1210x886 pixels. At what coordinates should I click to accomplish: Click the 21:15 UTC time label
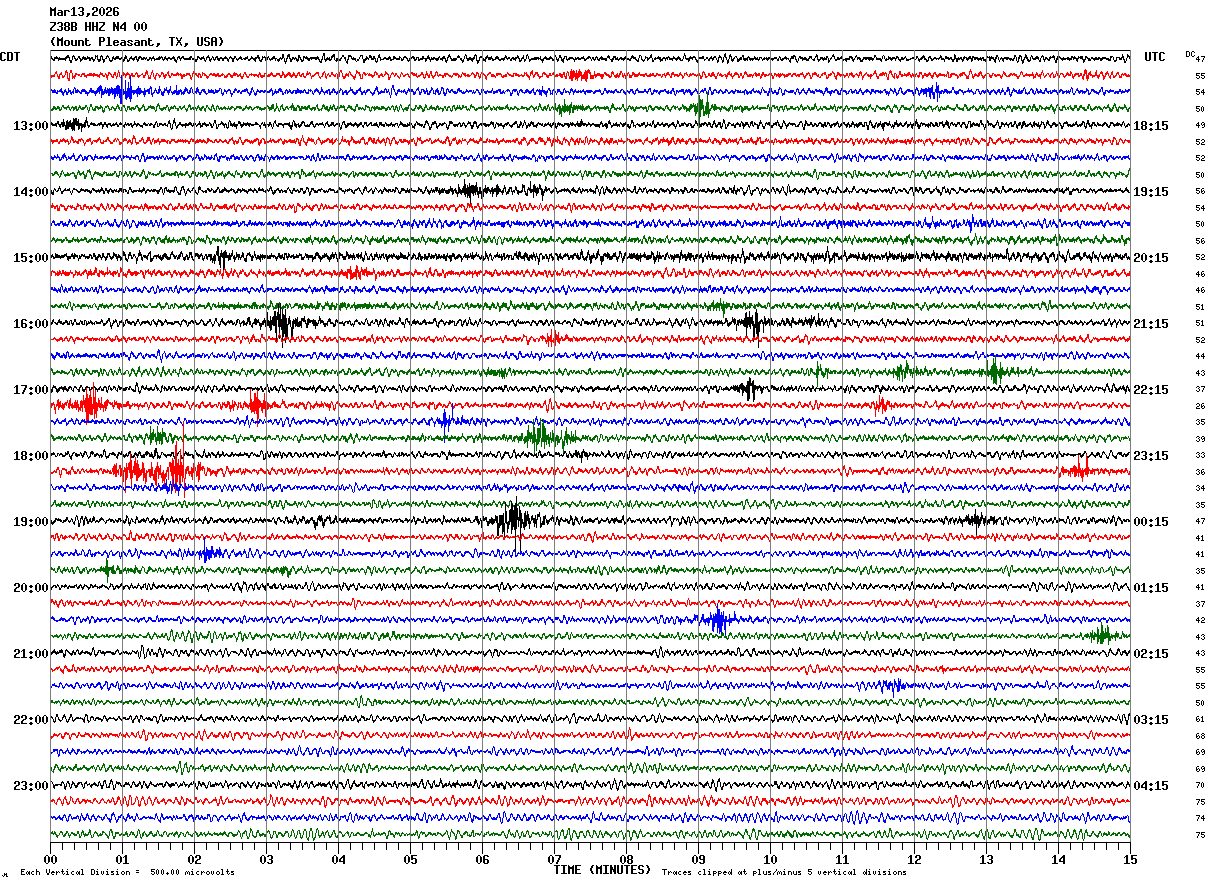[1151, 324]
